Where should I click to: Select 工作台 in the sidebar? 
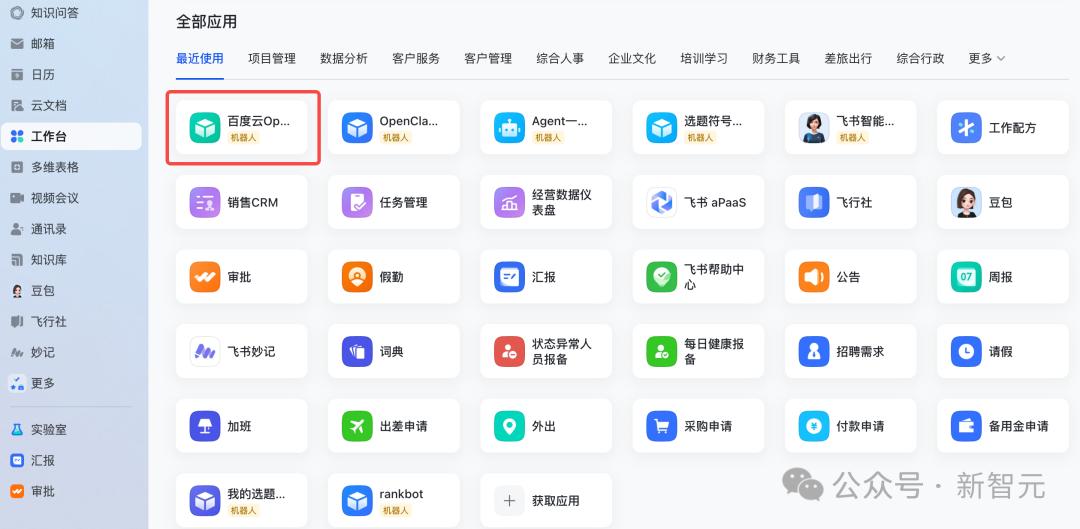72,136
